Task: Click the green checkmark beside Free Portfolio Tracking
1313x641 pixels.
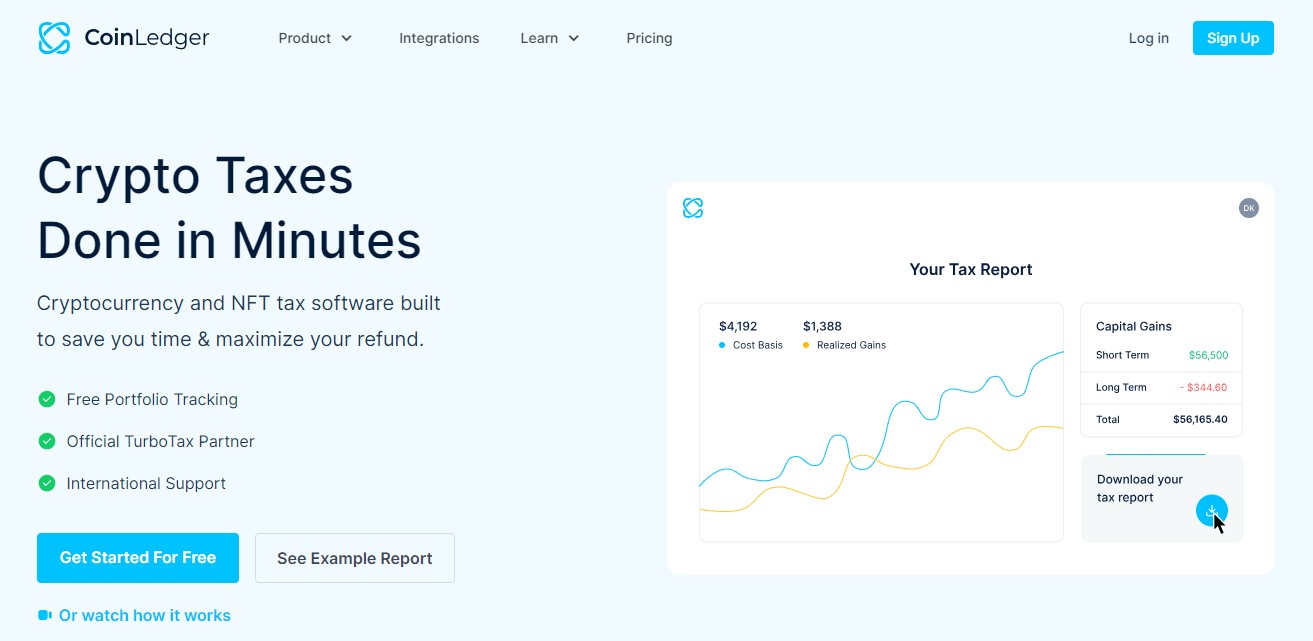Action: click(46, 399)
